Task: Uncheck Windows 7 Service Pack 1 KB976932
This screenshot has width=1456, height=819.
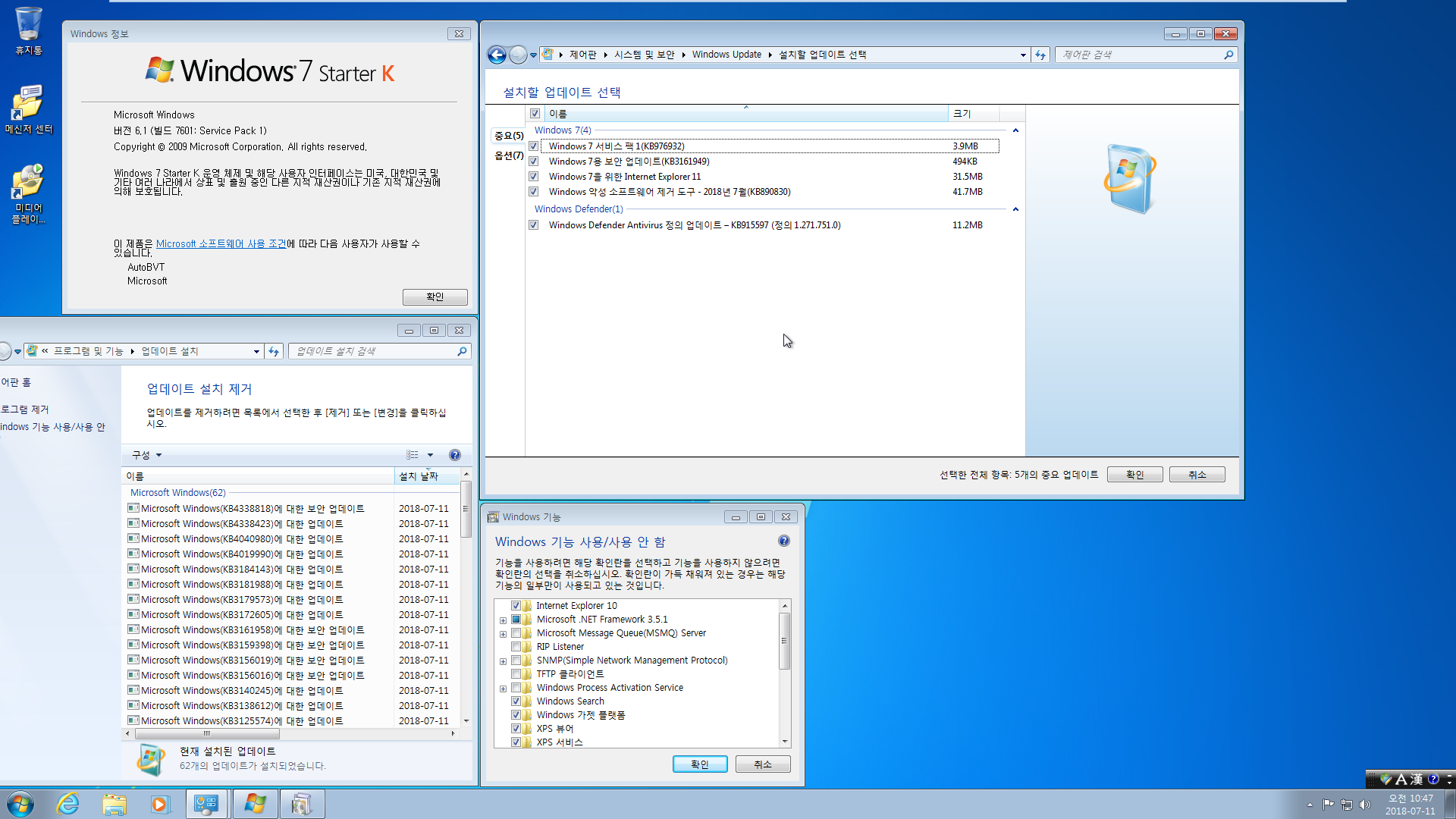Action: coord(534,146)
